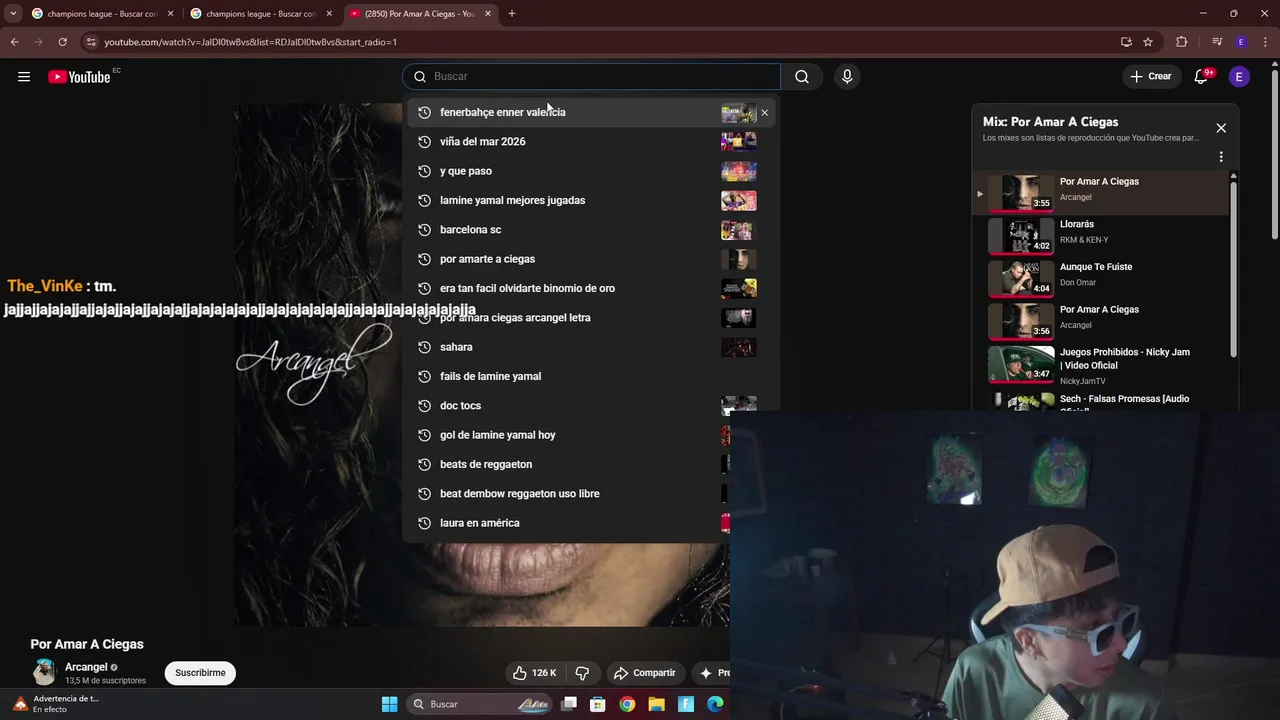Click history clock icon beside 'sahara'
The width and height of the screenshot is (1280, 720).
coord(424,347)
